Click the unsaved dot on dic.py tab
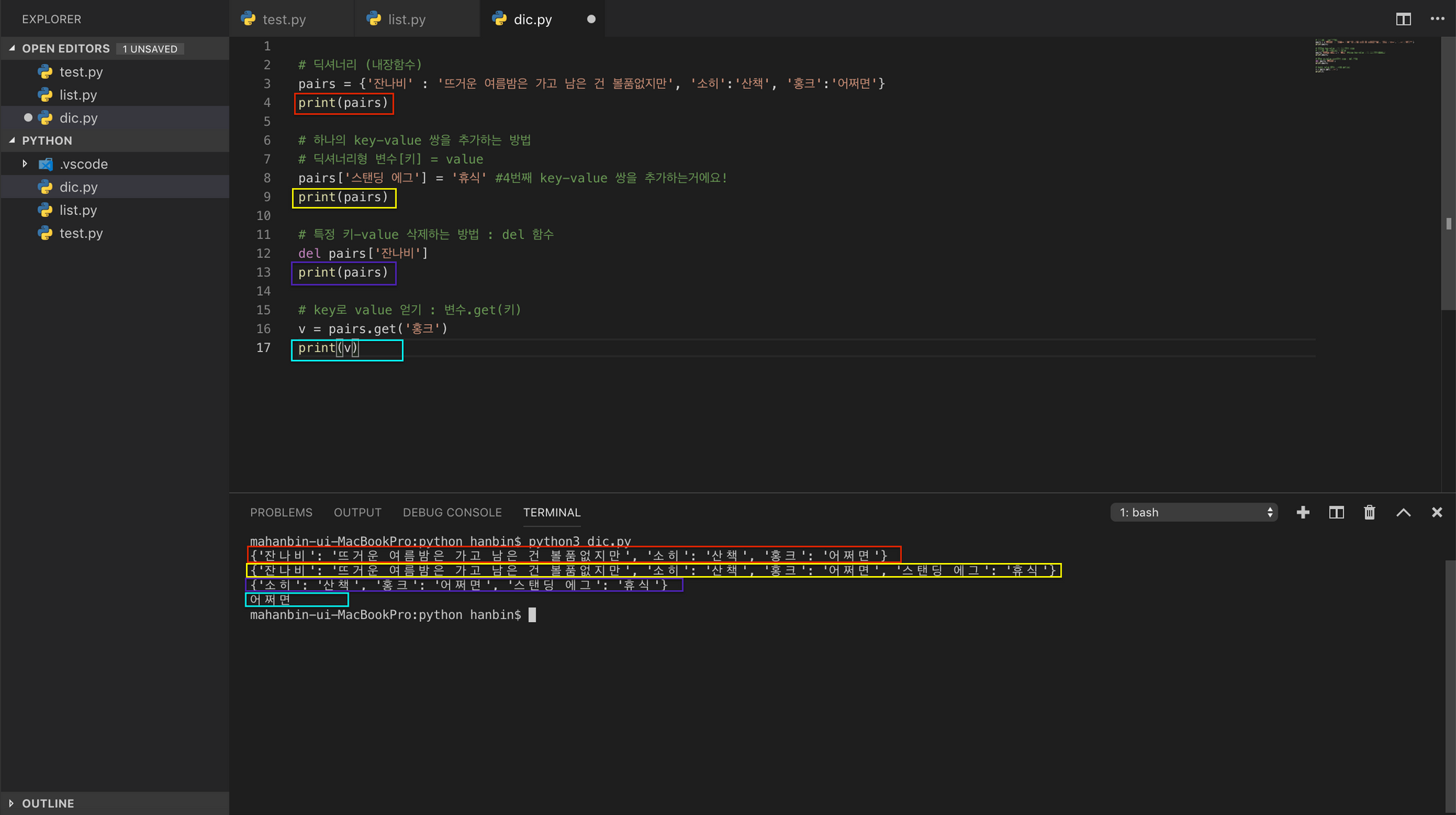This screenshot has width=1456, height=815. point(591,20)
